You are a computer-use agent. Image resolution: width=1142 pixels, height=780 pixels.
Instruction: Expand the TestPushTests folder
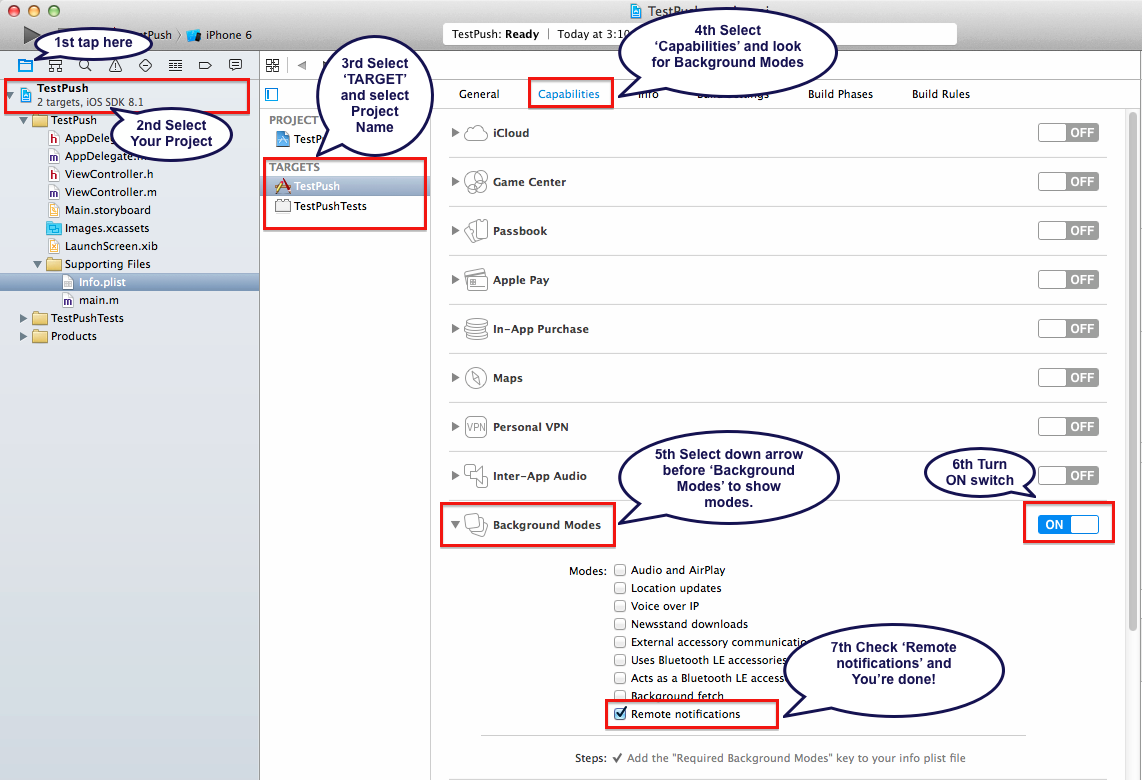point(23,318)
